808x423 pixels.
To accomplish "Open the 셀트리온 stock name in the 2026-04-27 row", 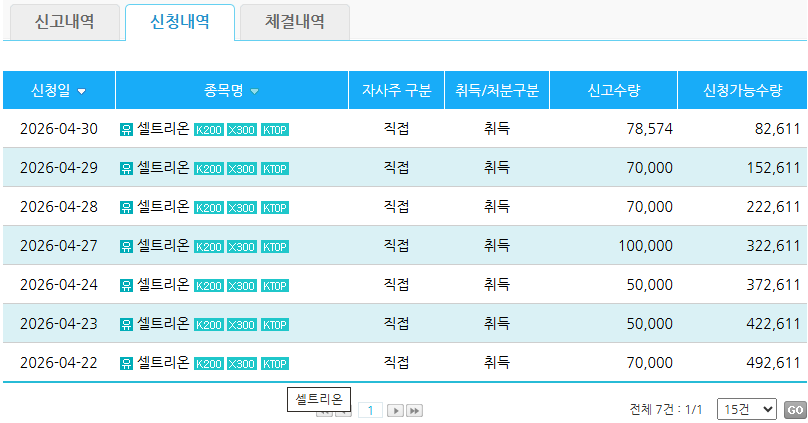I will click(163, 245).
